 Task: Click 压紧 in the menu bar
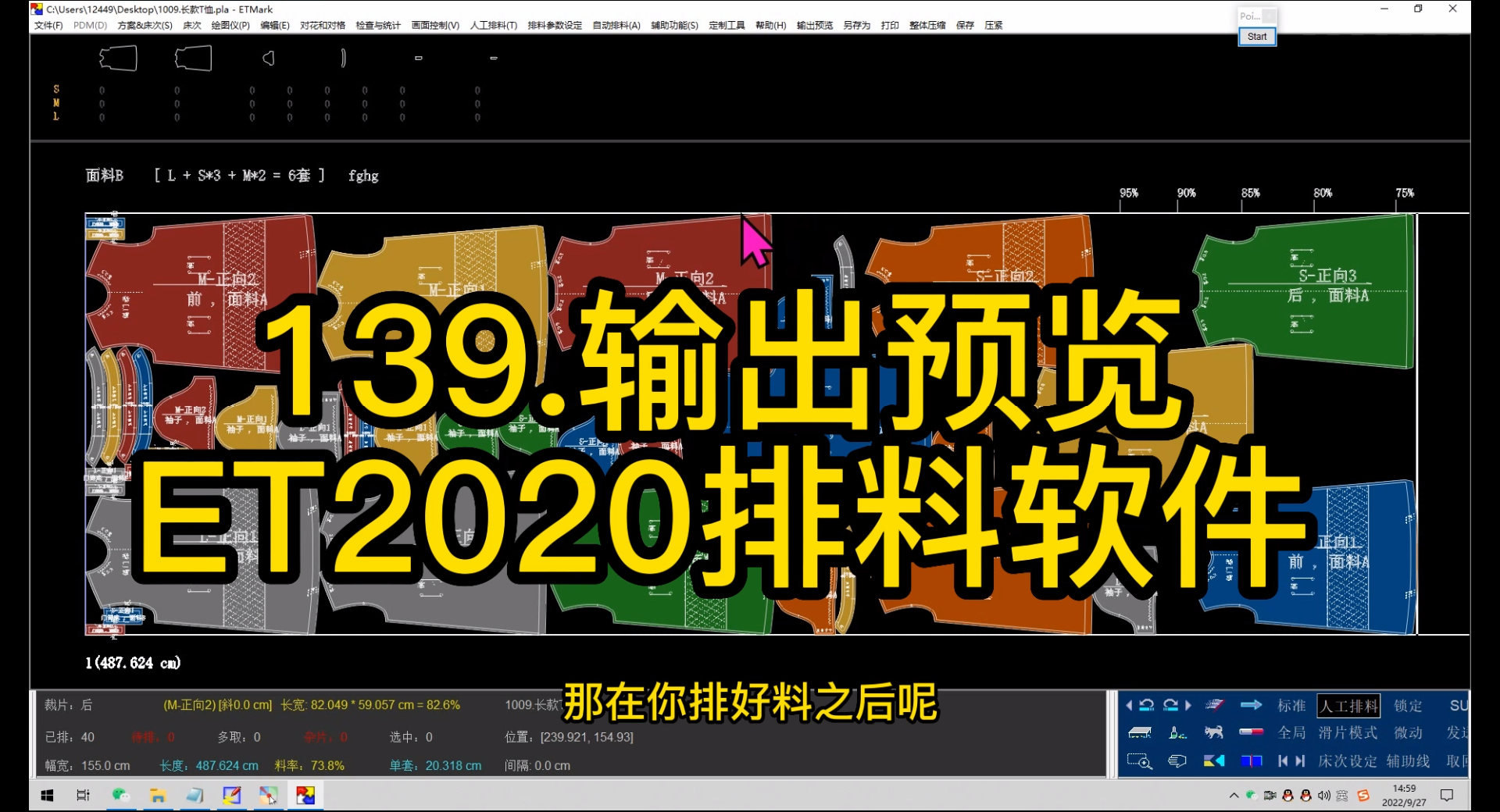click(994, 25)
